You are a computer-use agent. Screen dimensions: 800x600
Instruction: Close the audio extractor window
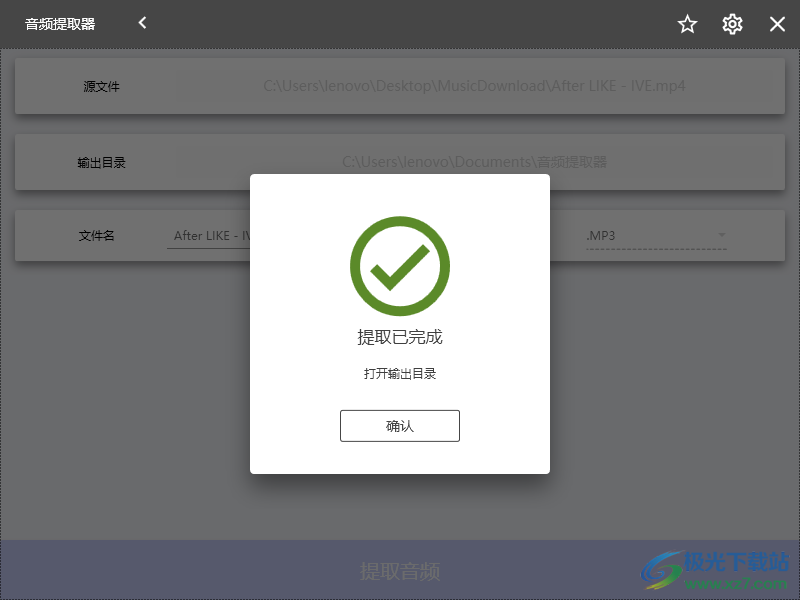pyautogui.click(x=777, y=24)
